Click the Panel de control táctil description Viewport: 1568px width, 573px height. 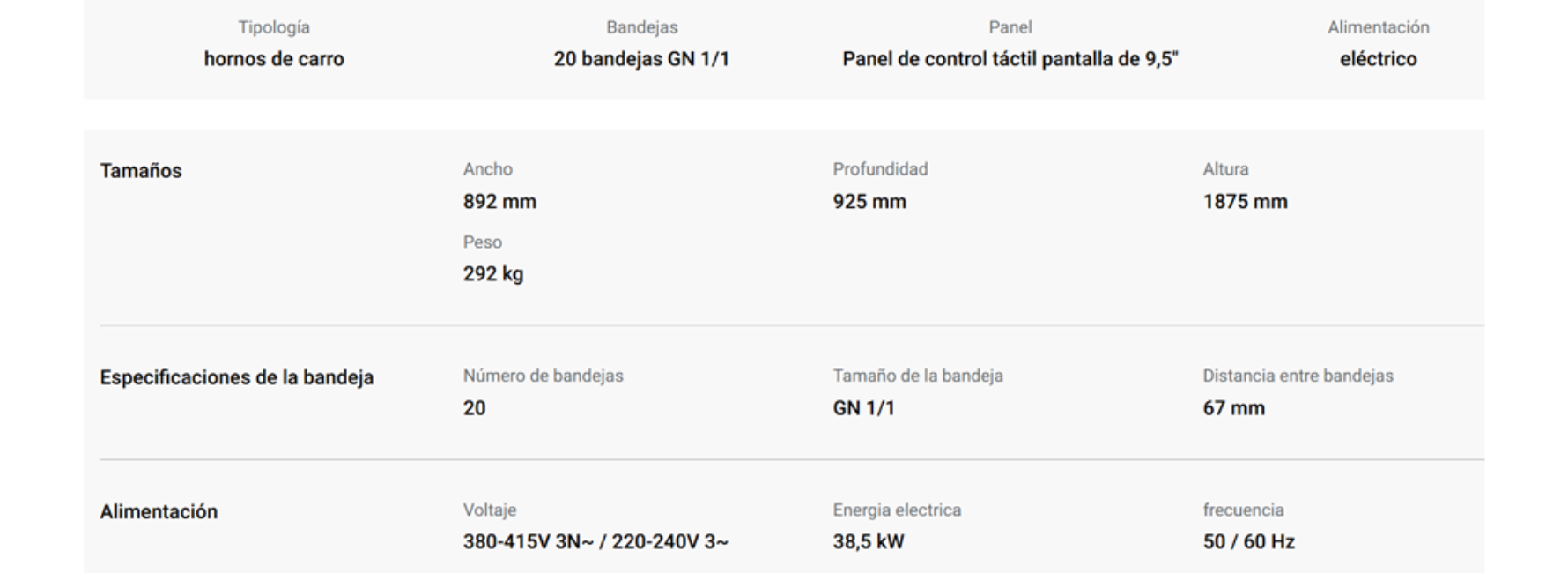pyautogui.click(x=1010, y=59)
